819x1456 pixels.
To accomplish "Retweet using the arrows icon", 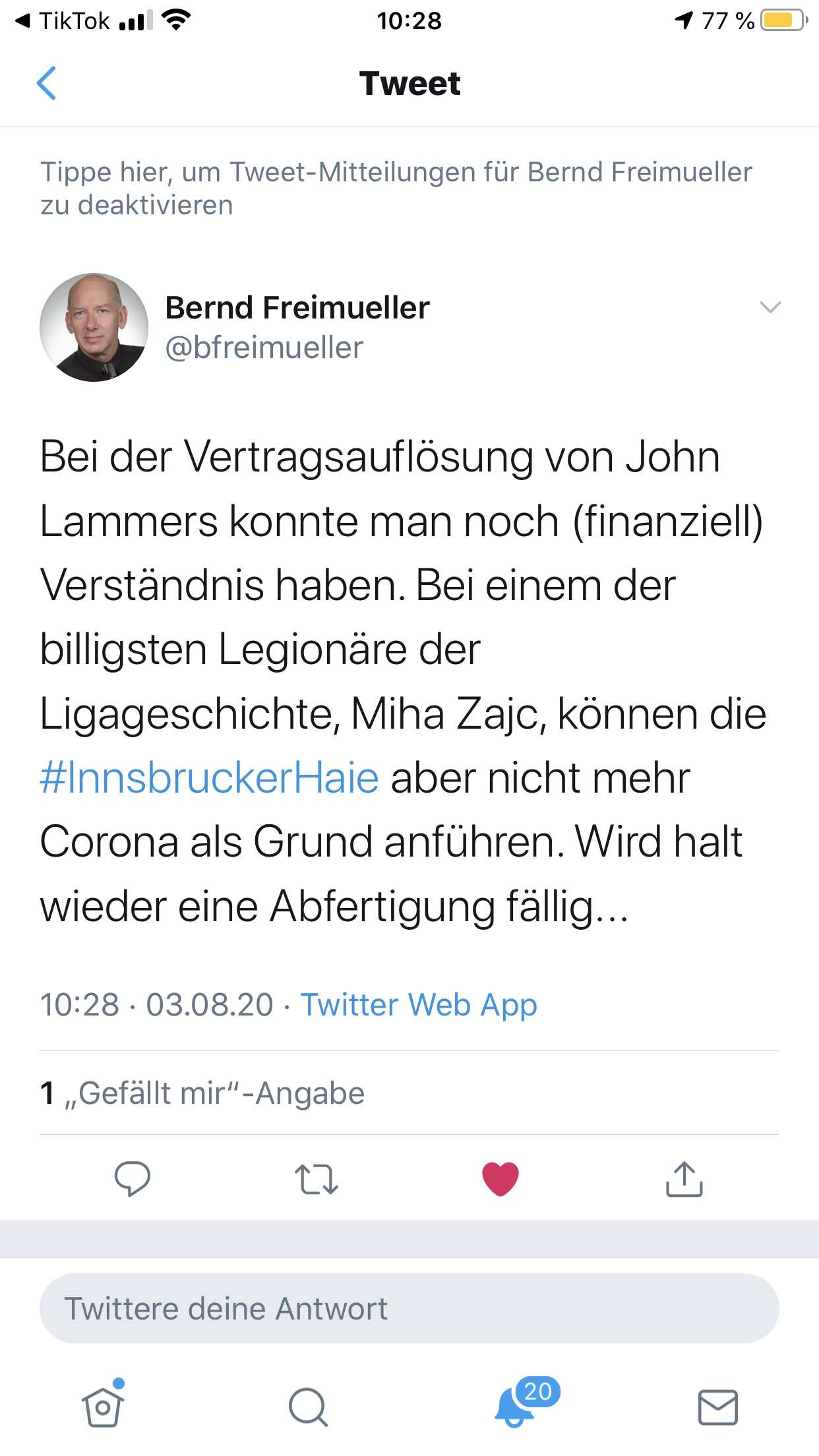I will point(317,1179).
